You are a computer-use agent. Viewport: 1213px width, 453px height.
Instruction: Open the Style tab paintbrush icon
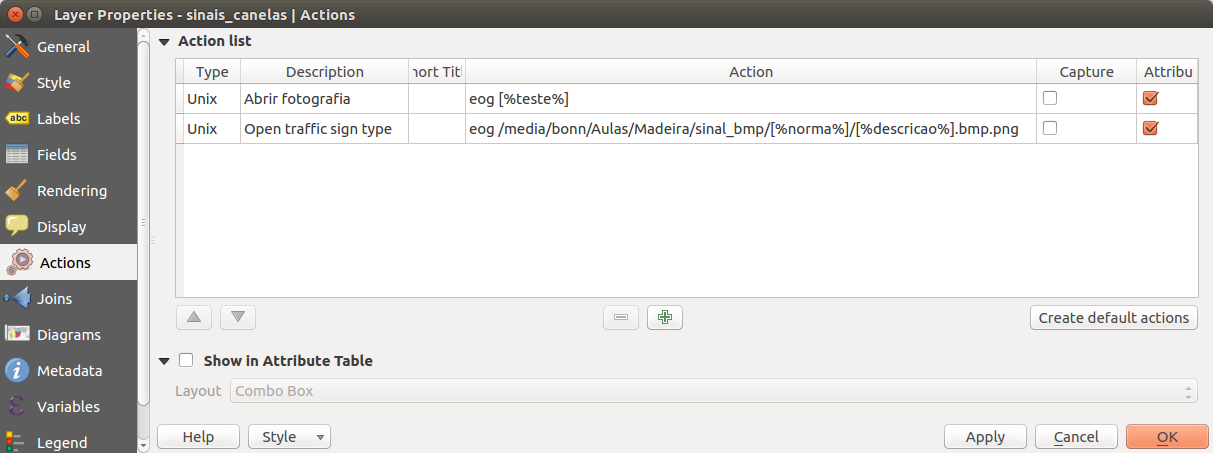(x=17, y=83)
